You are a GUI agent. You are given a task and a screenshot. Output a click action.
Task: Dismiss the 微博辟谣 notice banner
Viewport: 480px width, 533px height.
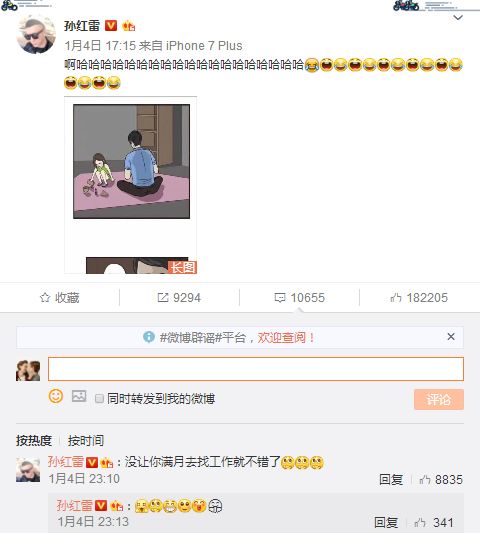point(451,337)
